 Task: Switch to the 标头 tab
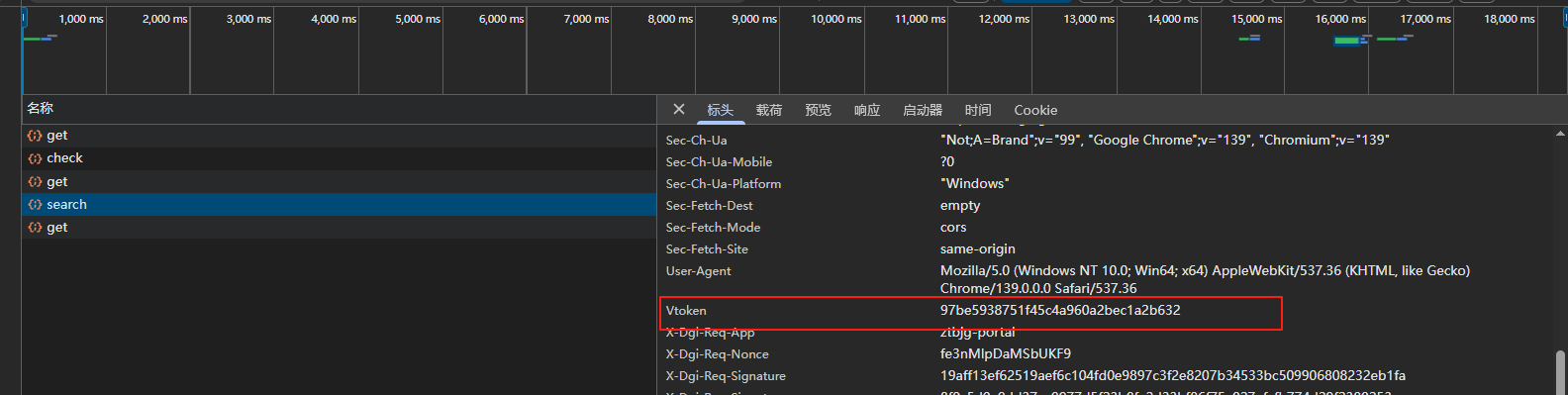pos(720,110)
